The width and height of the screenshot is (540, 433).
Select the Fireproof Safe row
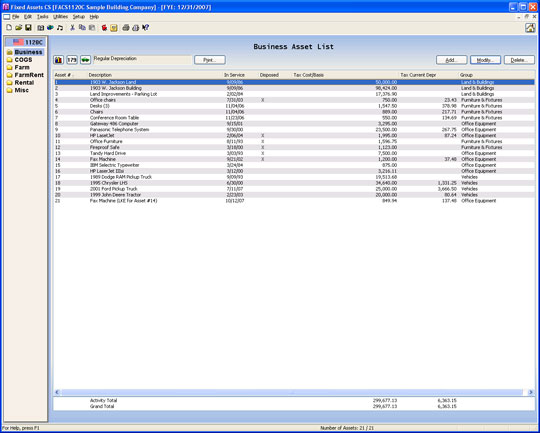[x=294, y=147]
